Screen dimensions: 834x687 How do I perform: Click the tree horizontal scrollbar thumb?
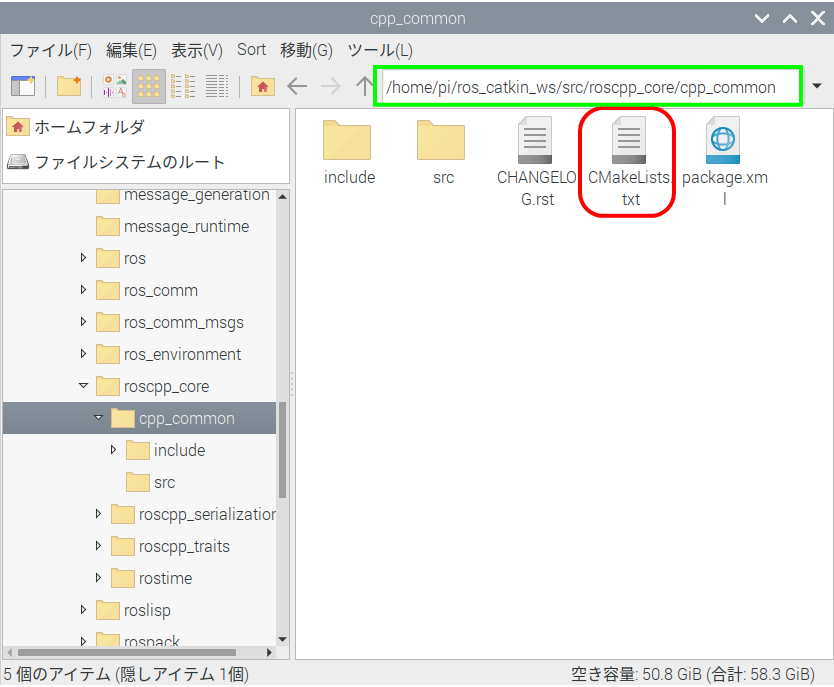coord(127,652)
